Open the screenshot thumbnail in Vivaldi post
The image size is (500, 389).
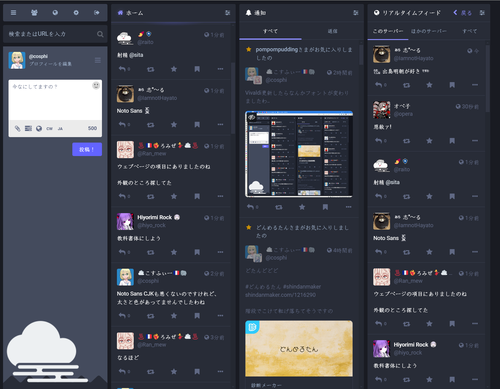pyautogui.click(x=299, y=154)
